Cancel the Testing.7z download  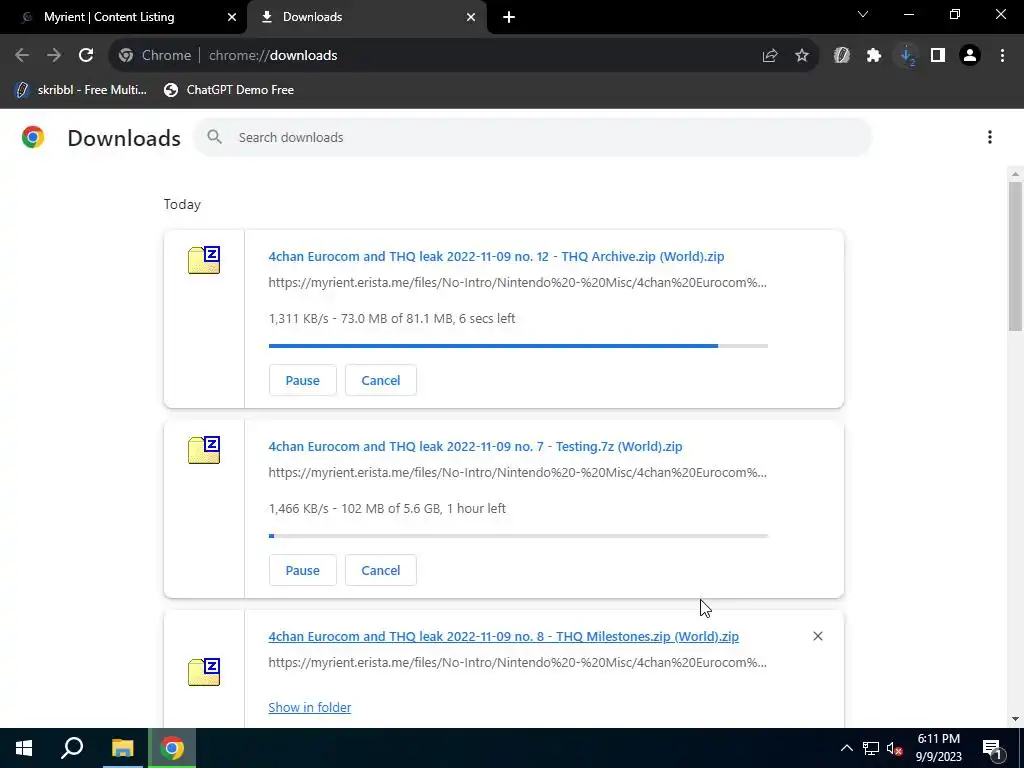coord(381,570)
